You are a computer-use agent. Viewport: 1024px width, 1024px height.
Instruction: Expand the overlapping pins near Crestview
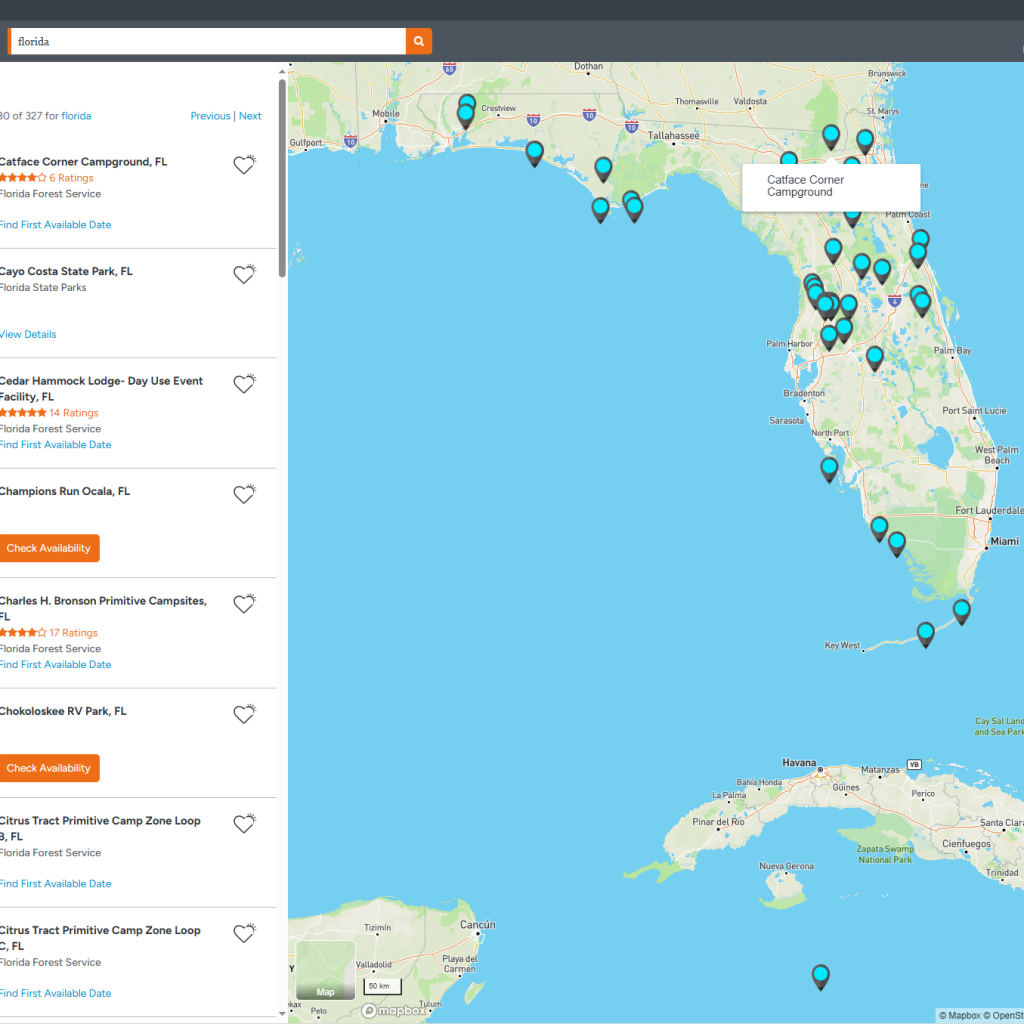click(x=466, y=110)
